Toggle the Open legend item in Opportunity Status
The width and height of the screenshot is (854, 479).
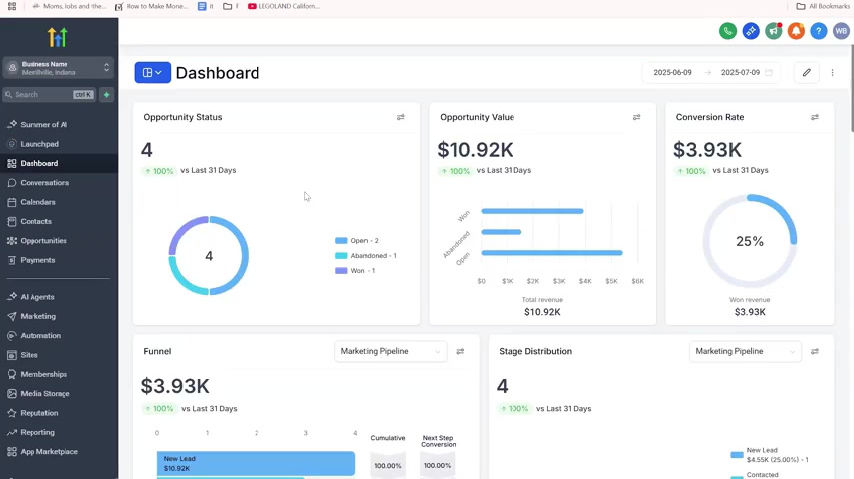(x=357, y=240)
